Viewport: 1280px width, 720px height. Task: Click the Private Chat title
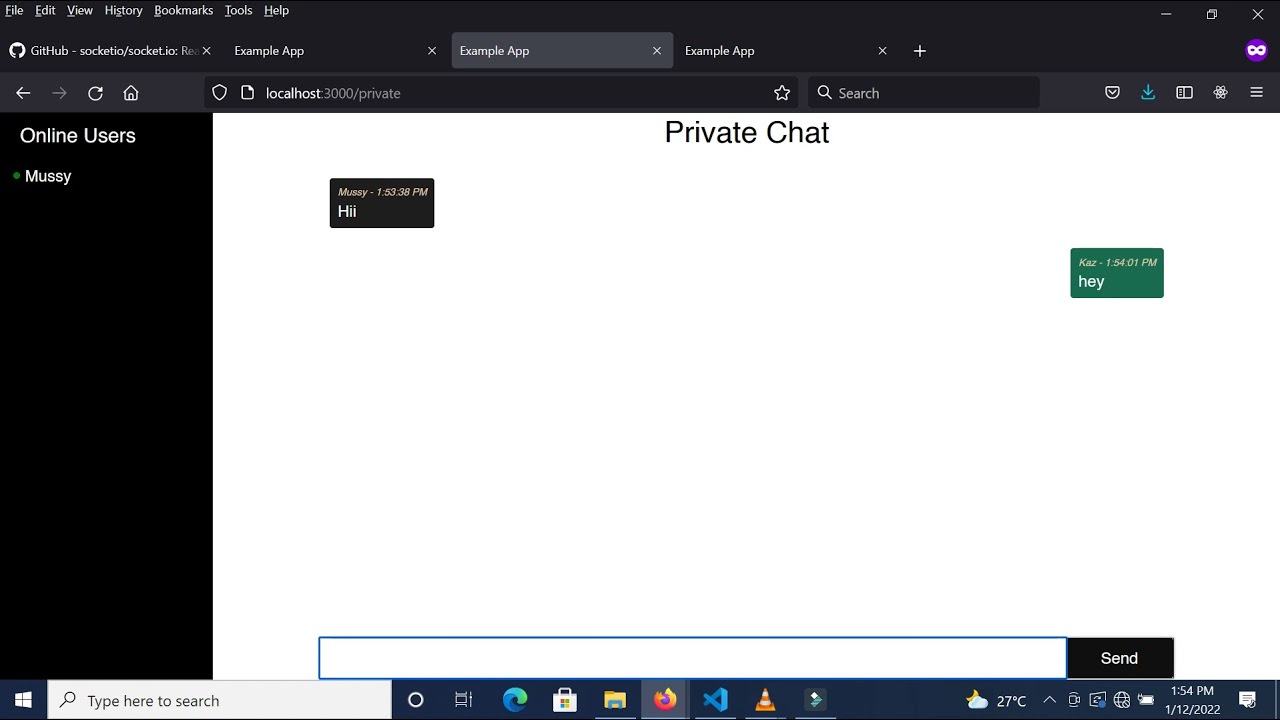(x=747, y=132)
